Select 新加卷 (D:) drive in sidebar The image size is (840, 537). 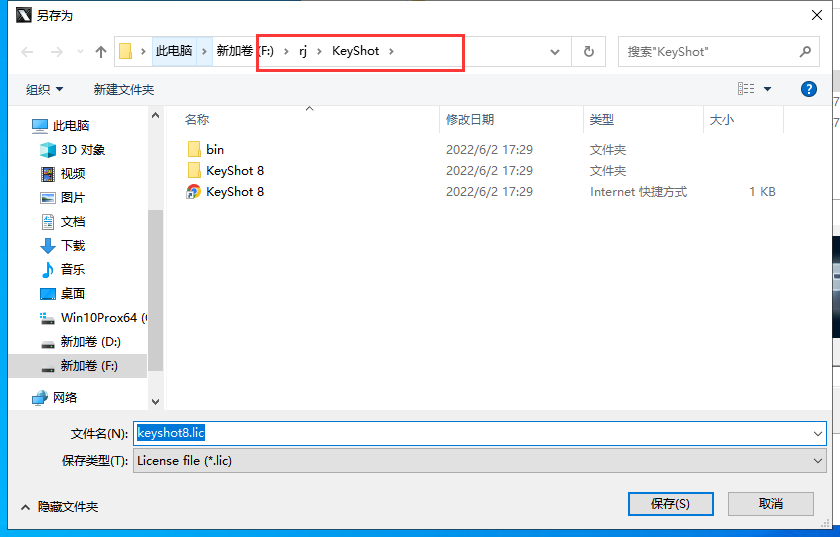tap(81, 342)
